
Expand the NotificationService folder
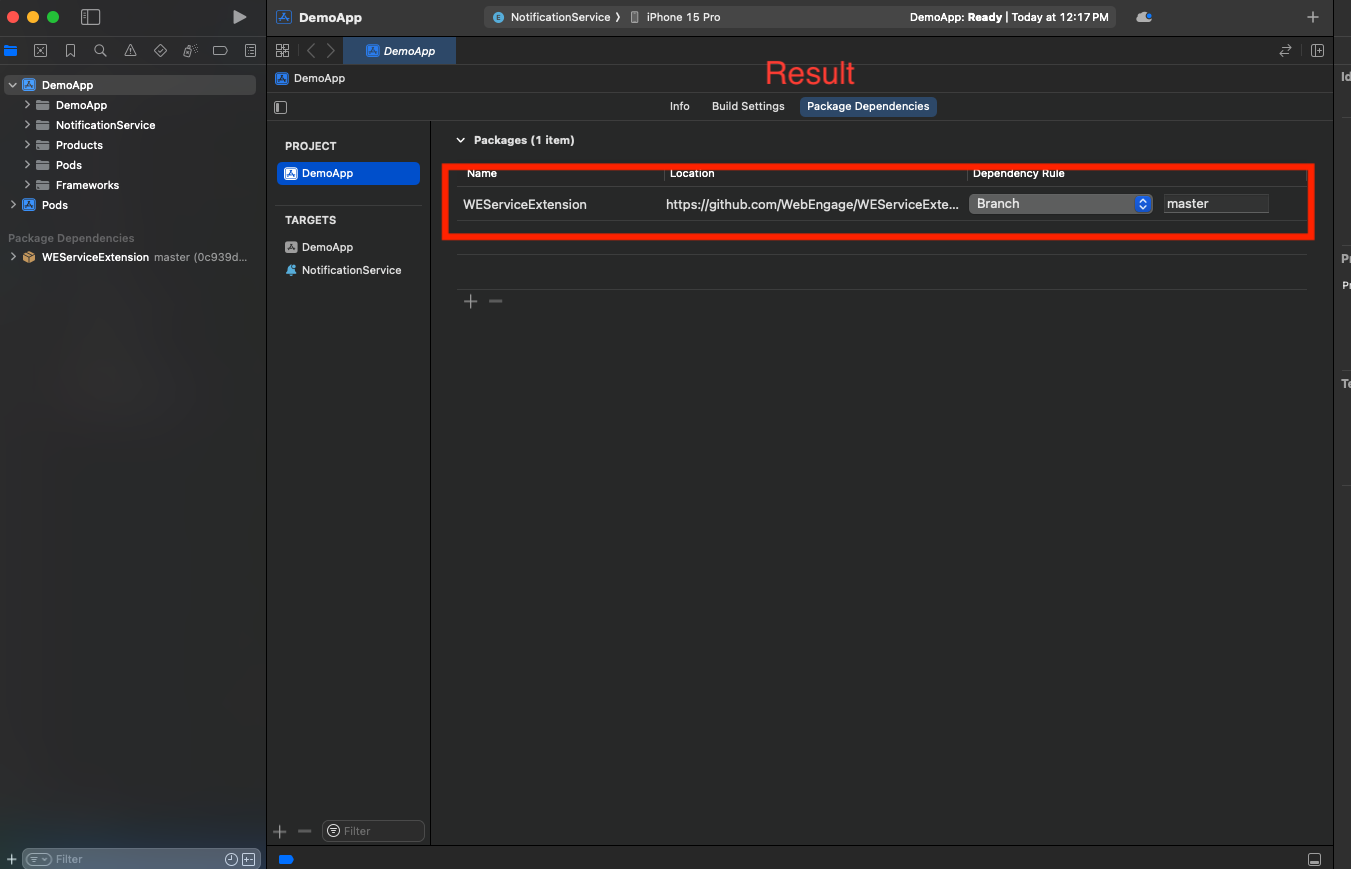[28, 125]
